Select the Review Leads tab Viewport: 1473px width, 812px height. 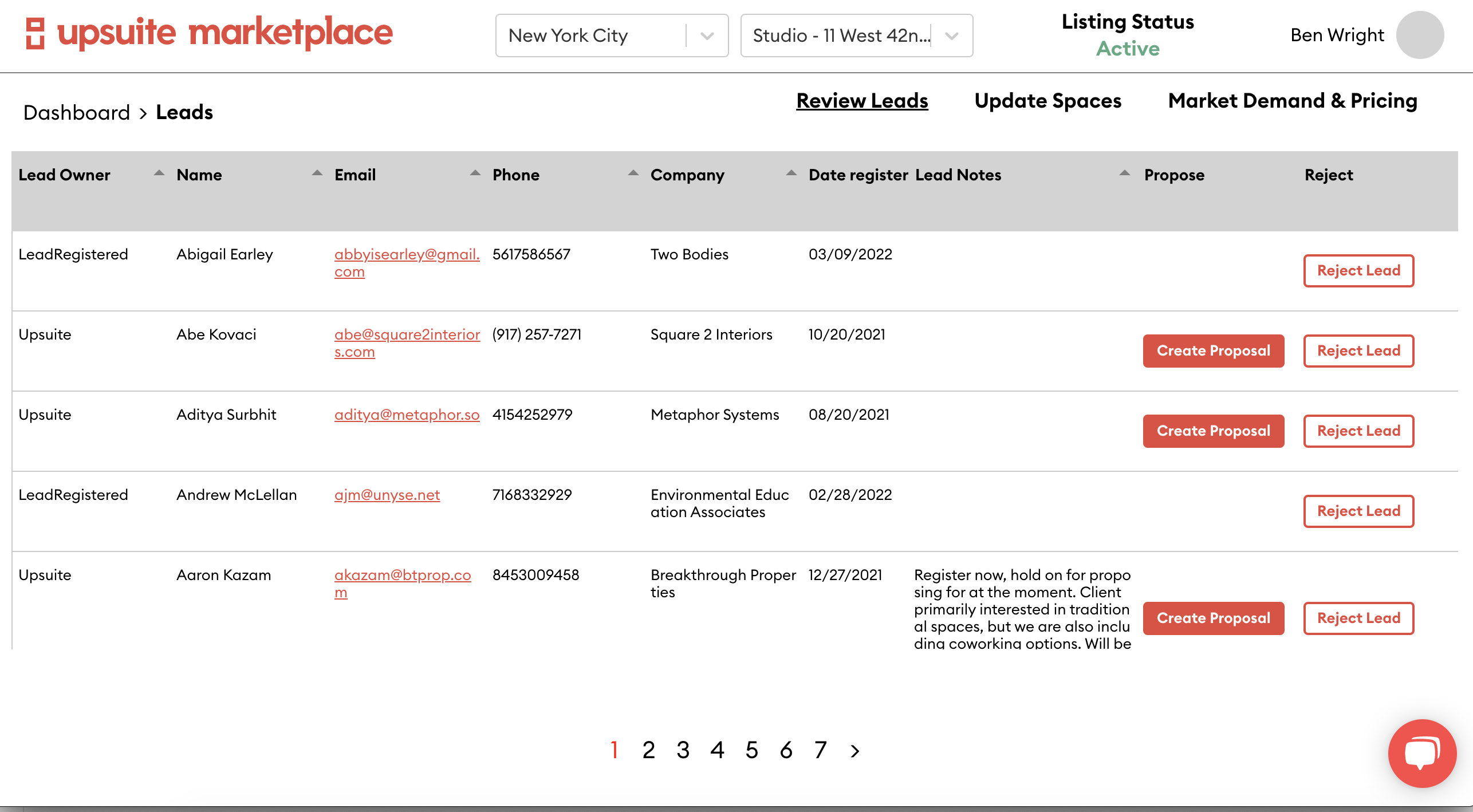pos(862,100)
